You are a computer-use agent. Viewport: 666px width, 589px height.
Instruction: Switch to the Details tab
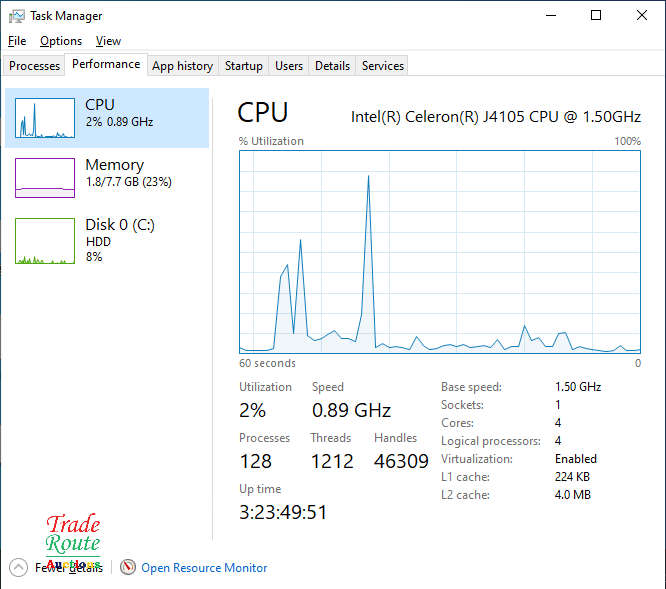pos(332,66)
